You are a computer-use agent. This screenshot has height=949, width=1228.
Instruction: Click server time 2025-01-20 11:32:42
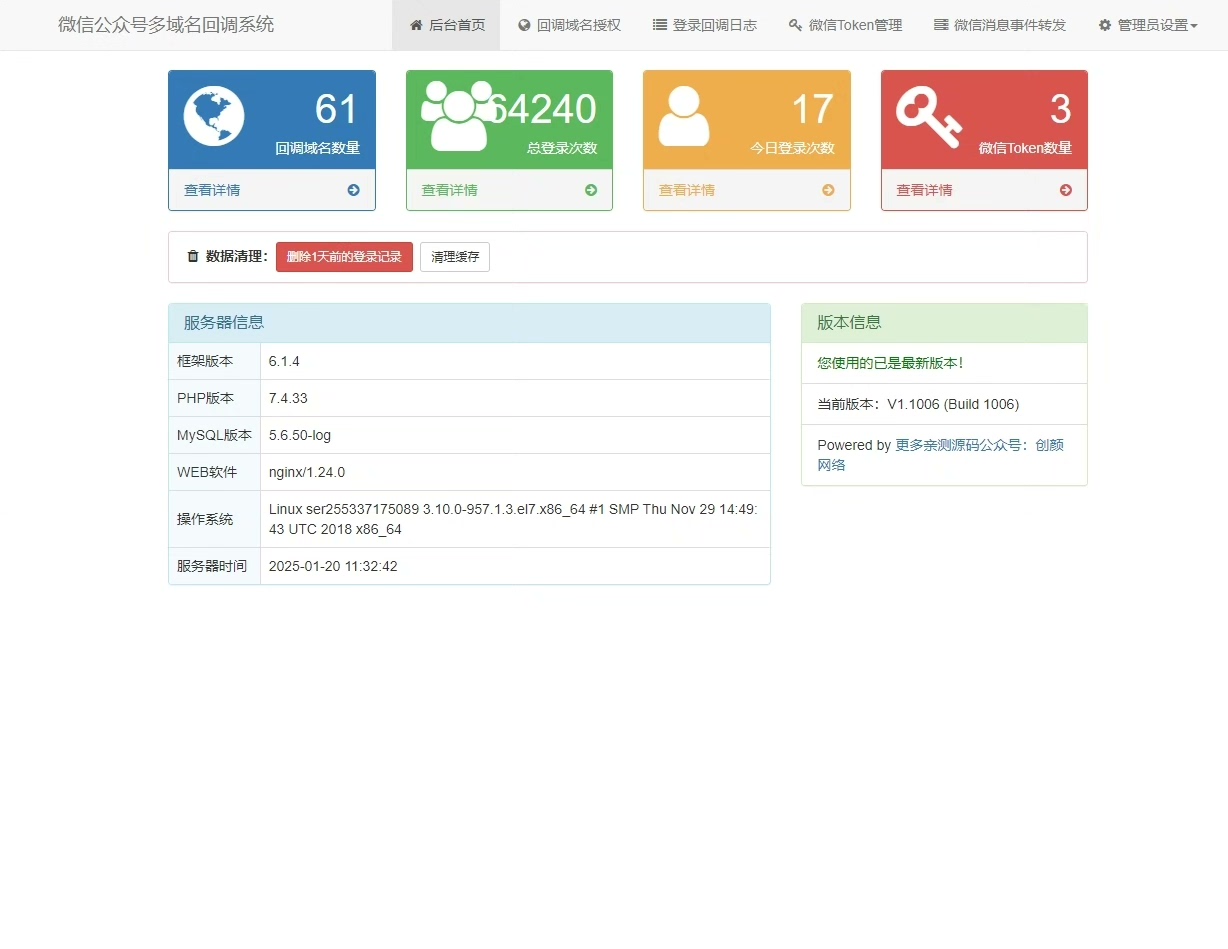(x=333, y=566)
